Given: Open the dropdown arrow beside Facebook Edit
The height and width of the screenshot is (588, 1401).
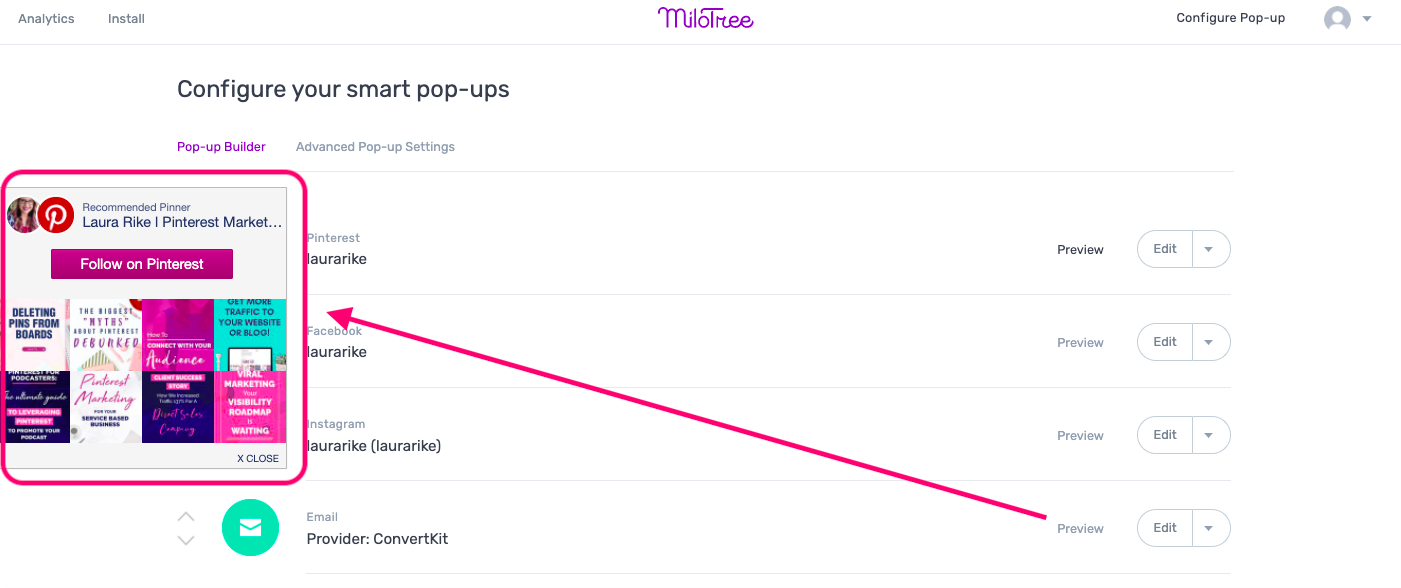Looking at the screenshot, I should [x=1209, y=342].
